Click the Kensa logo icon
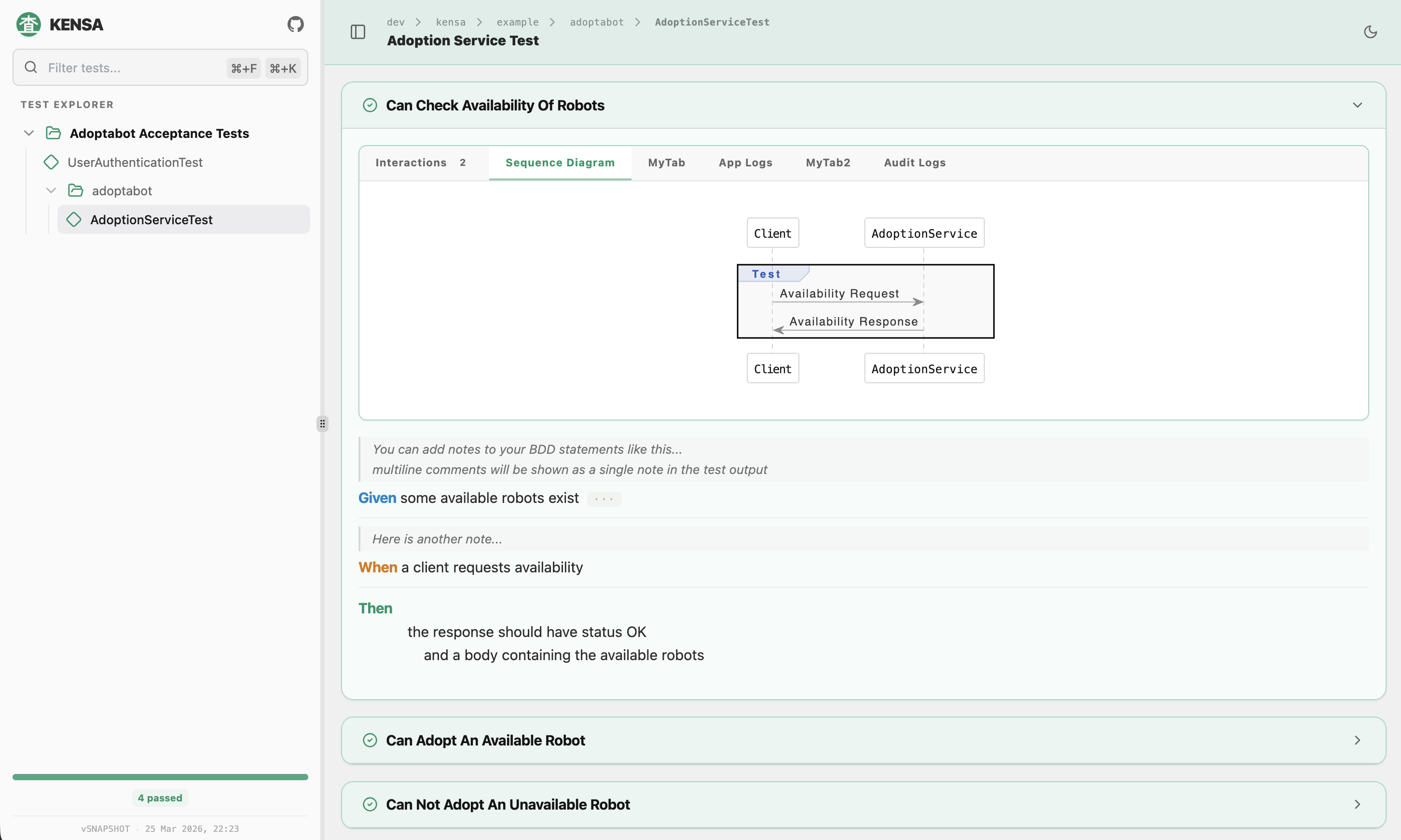Image resolution: width=1401 pixels, height=840 pixels. click(x=28, y=24)
